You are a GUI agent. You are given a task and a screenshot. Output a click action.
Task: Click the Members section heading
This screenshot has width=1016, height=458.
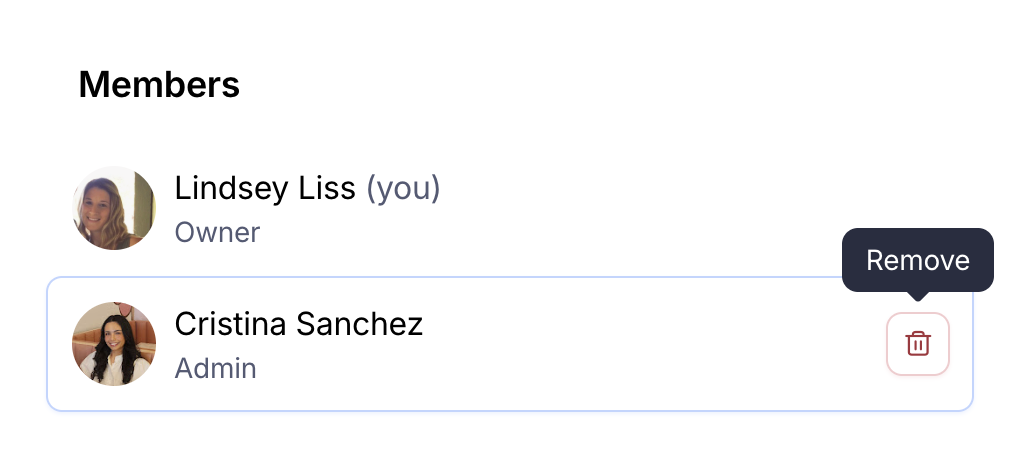(159, 85)
